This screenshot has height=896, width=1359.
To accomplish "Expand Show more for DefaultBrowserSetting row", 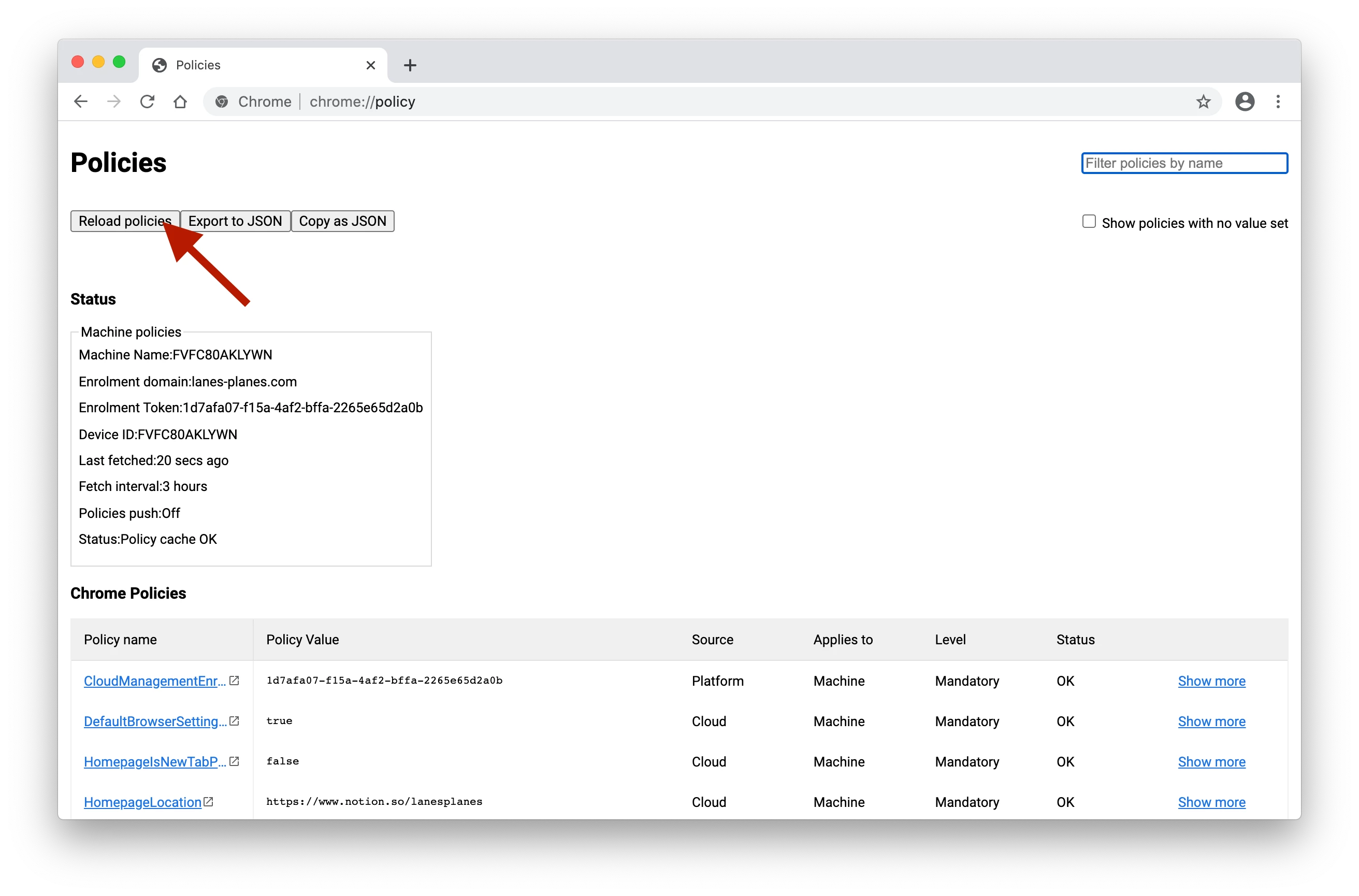I will click(1211, 721).
